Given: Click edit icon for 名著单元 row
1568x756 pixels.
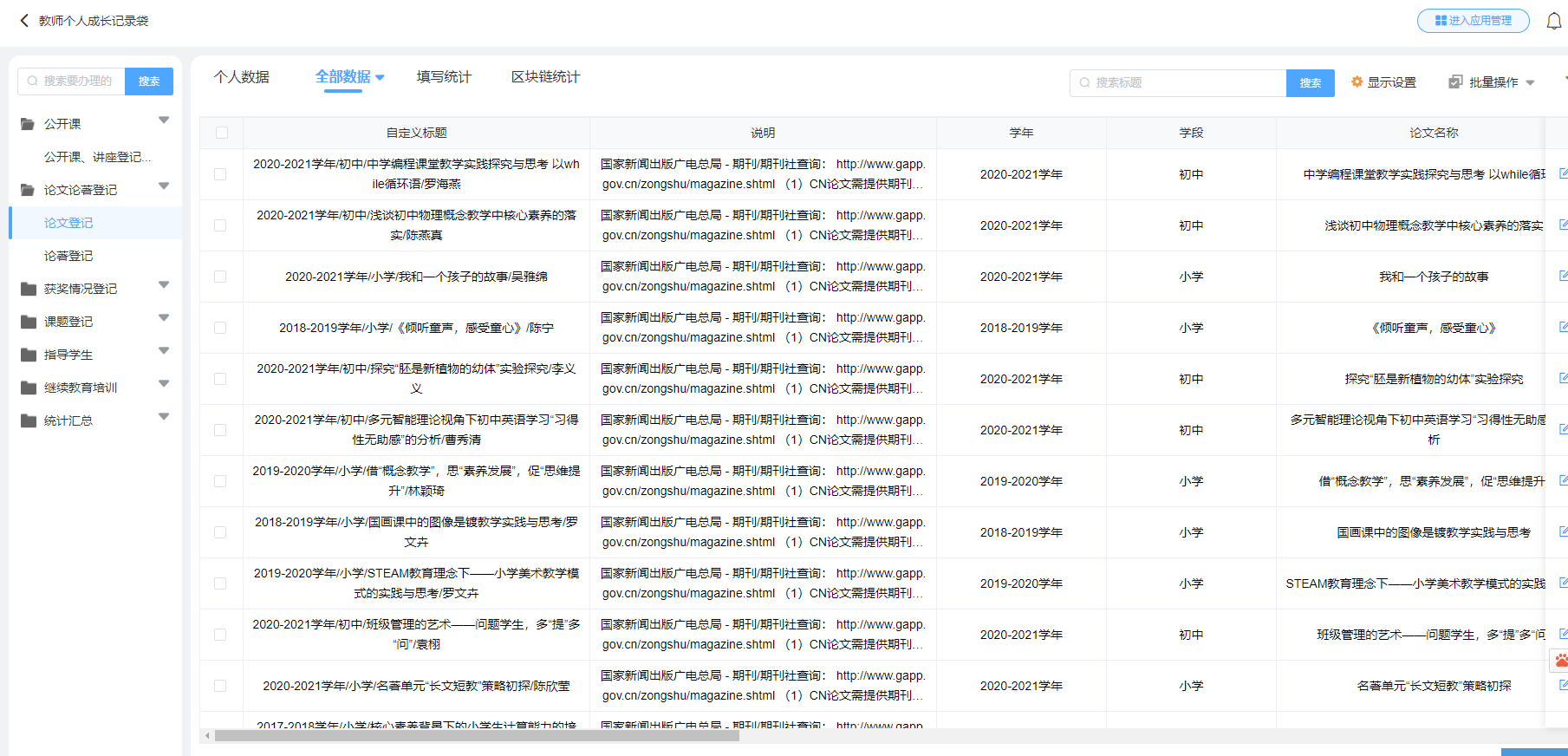Looking at the screenshot, I should [1563, 685].
